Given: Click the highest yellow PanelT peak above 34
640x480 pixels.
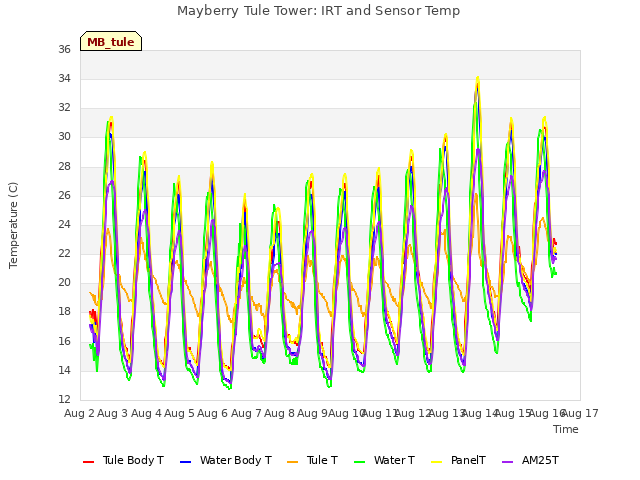Looking at the screenshot, I should [478, 78].
